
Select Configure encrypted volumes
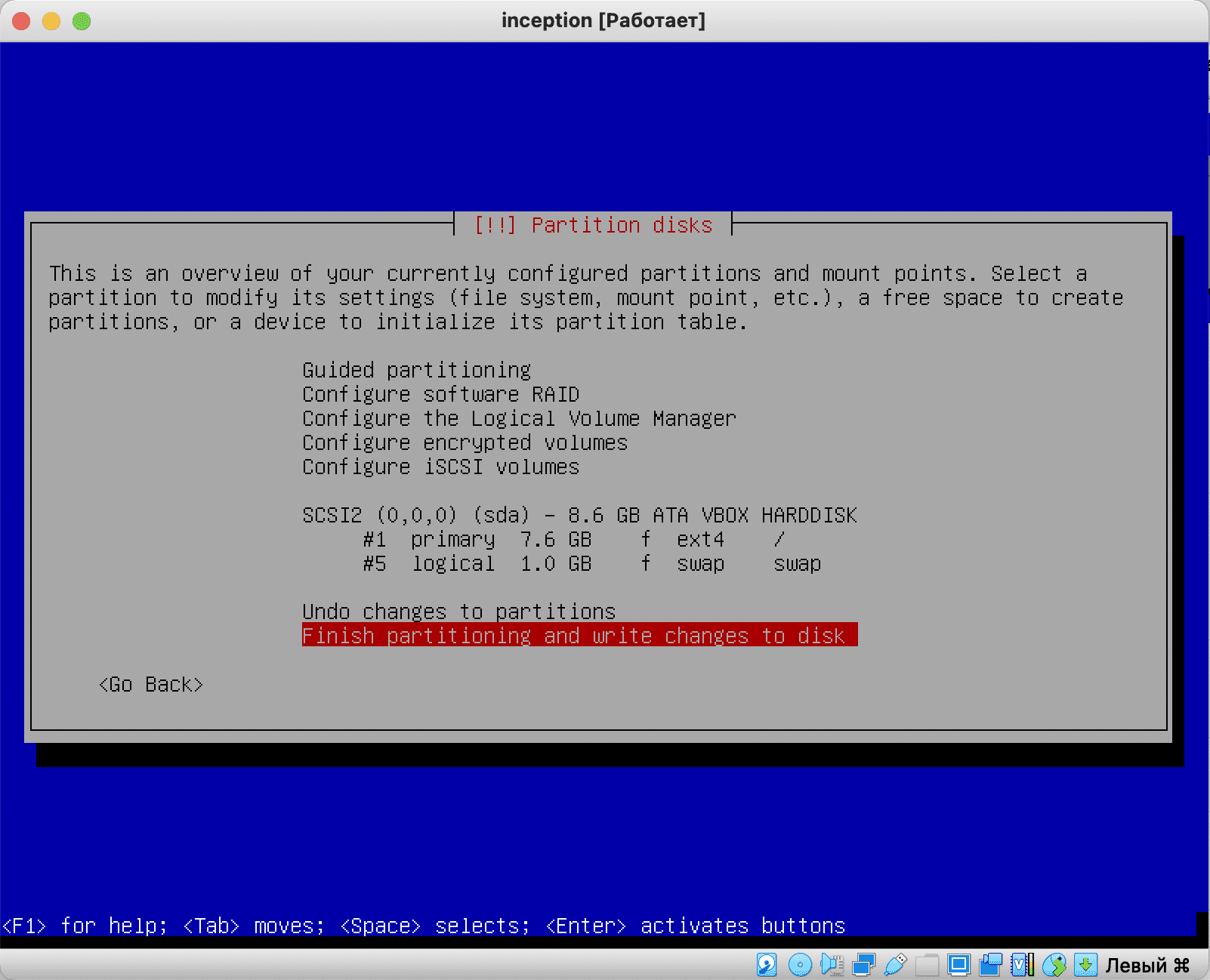coord(465,442)
